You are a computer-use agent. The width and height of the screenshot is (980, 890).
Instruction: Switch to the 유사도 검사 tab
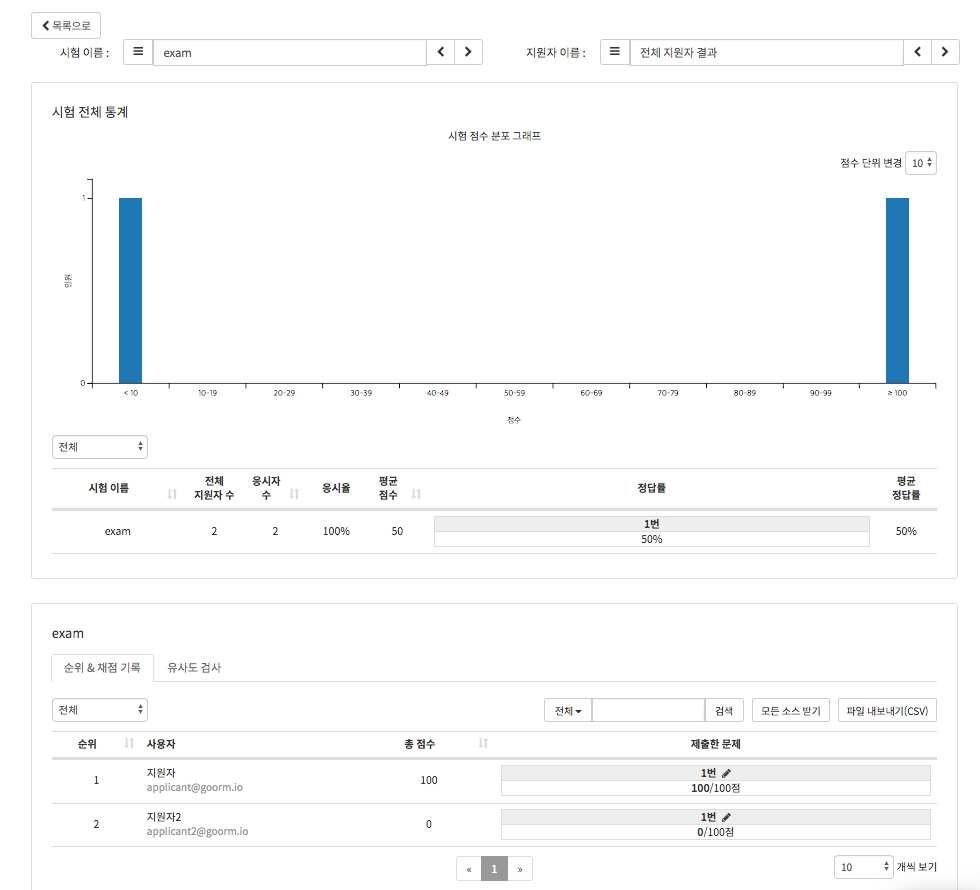click(194, 667)
